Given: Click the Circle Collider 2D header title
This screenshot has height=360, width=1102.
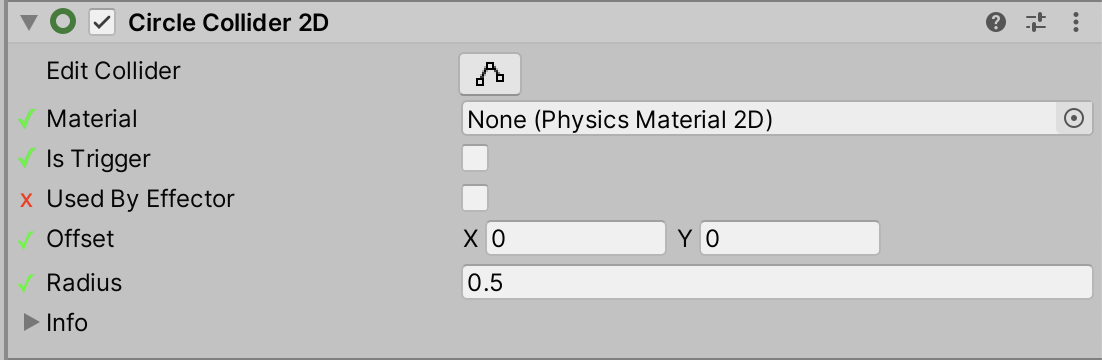Looking at the screenshot, I should click(x=228, y=23).
